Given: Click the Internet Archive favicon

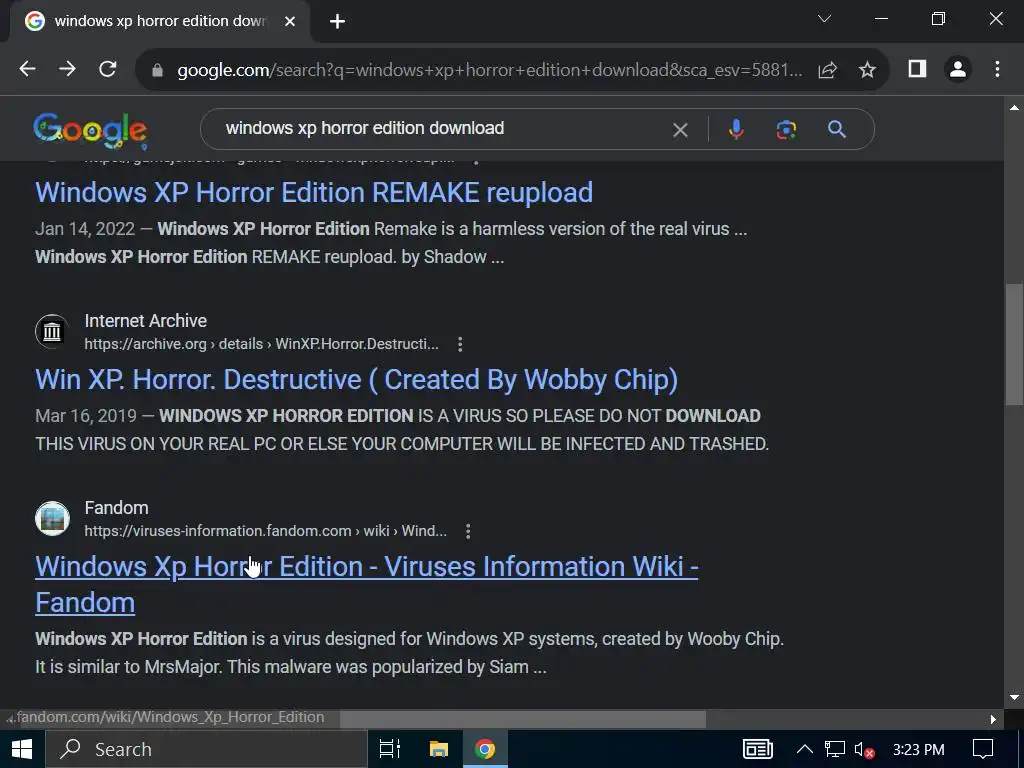Looking at the screenshot, I should pos(52,332).
